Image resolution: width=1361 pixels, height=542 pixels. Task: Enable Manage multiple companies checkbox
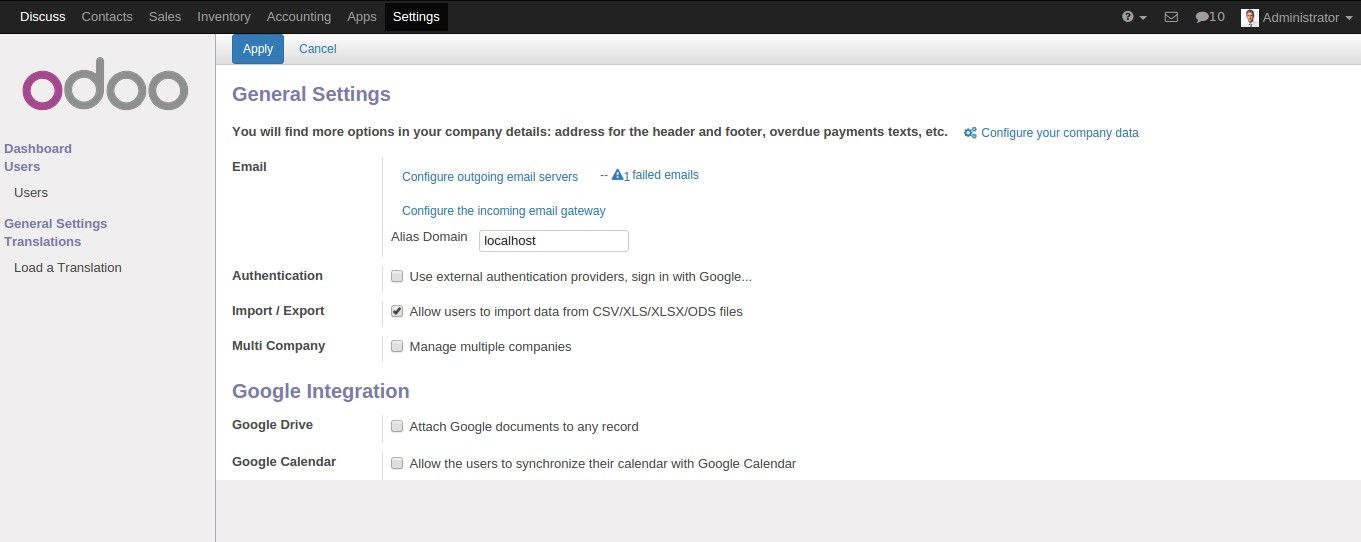click(397, 346)
